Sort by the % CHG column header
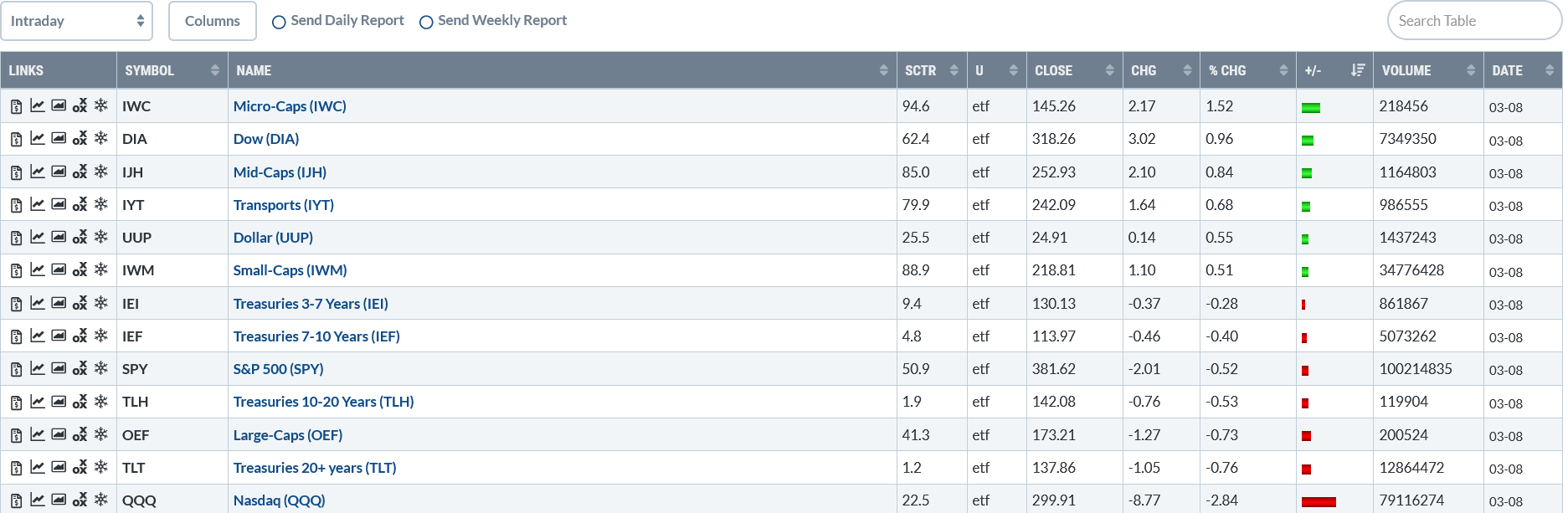This screenshot has height=513, width=1568. coord(1248,70)
